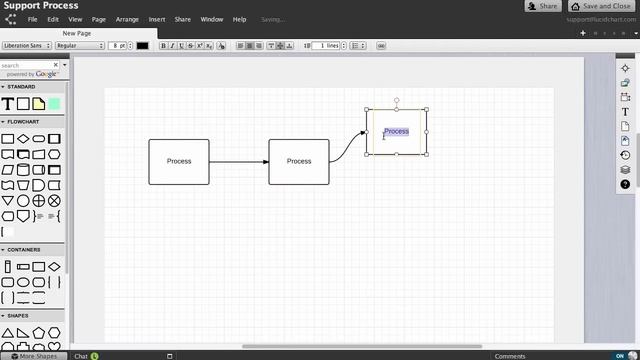Select the Text shape in Standard panel

click(x=8, y=104)
